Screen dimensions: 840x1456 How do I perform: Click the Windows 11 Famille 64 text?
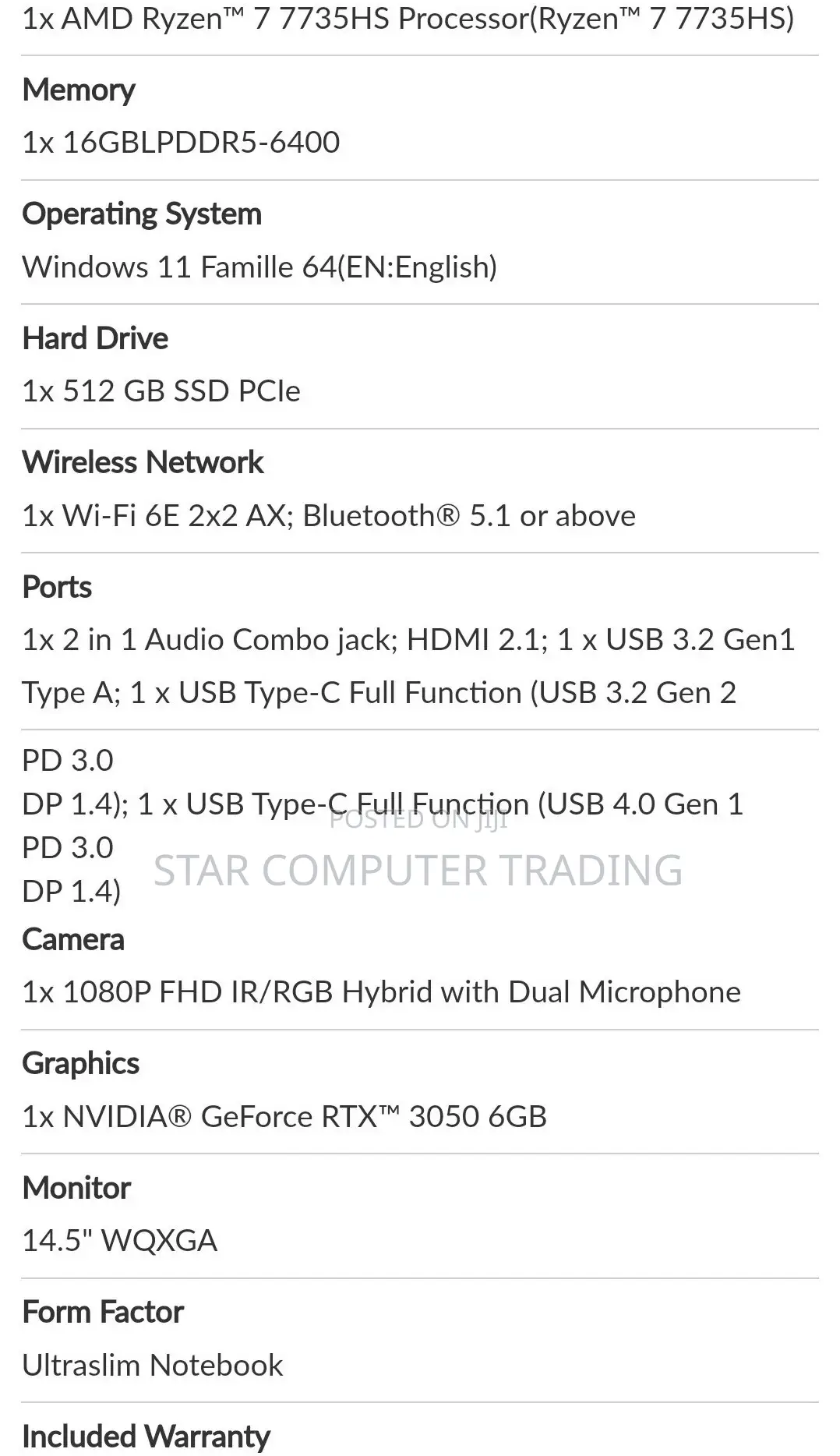(259, 267)
